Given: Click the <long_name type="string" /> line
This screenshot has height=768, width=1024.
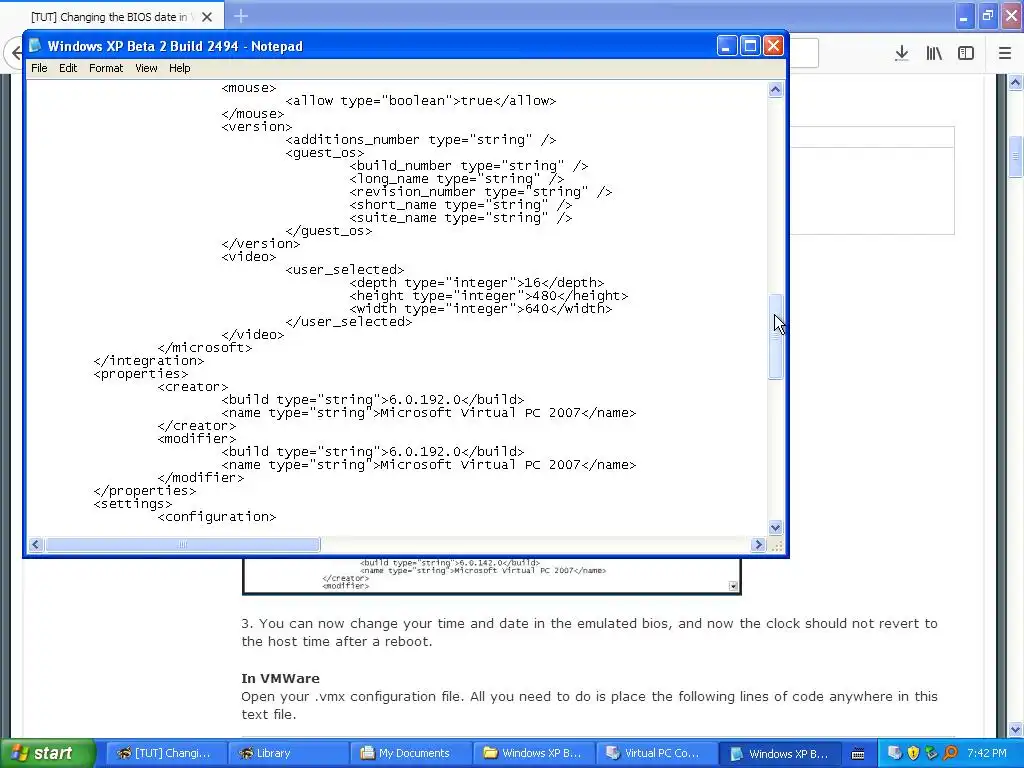Looking at the screenshot, I should click(457, 179).
